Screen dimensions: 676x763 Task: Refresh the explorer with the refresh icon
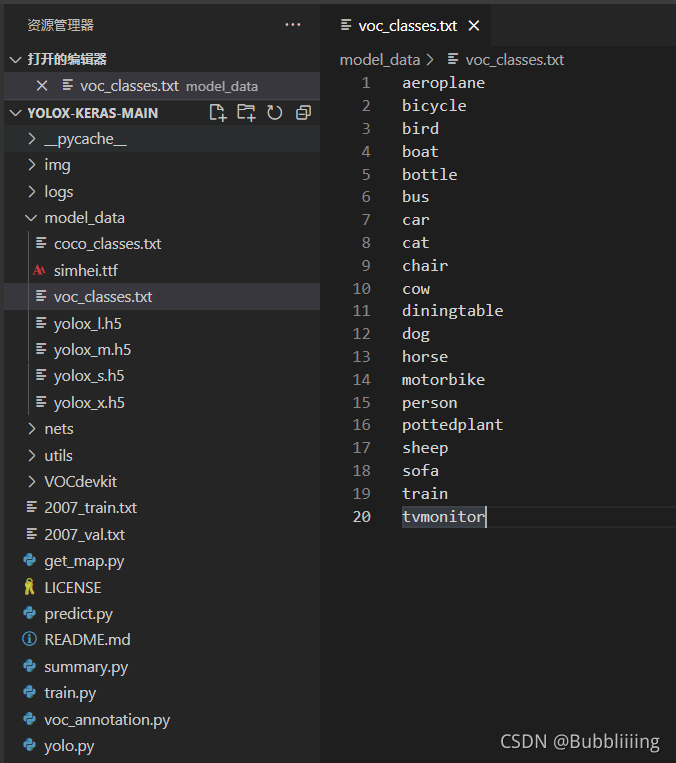point(274,113)
